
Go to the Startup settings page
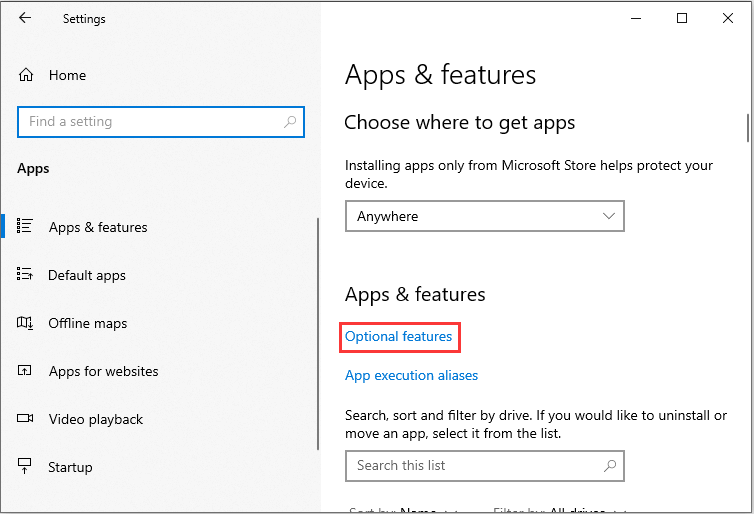coord(70,467)
